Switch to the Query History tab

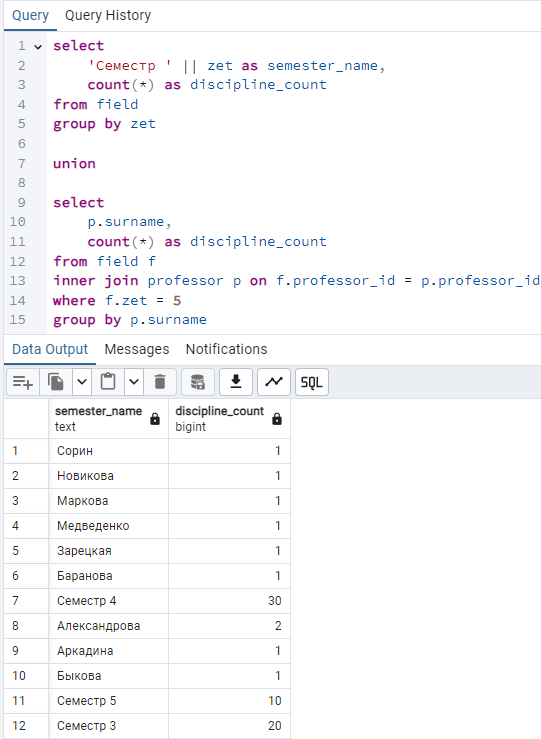point(108,16)
